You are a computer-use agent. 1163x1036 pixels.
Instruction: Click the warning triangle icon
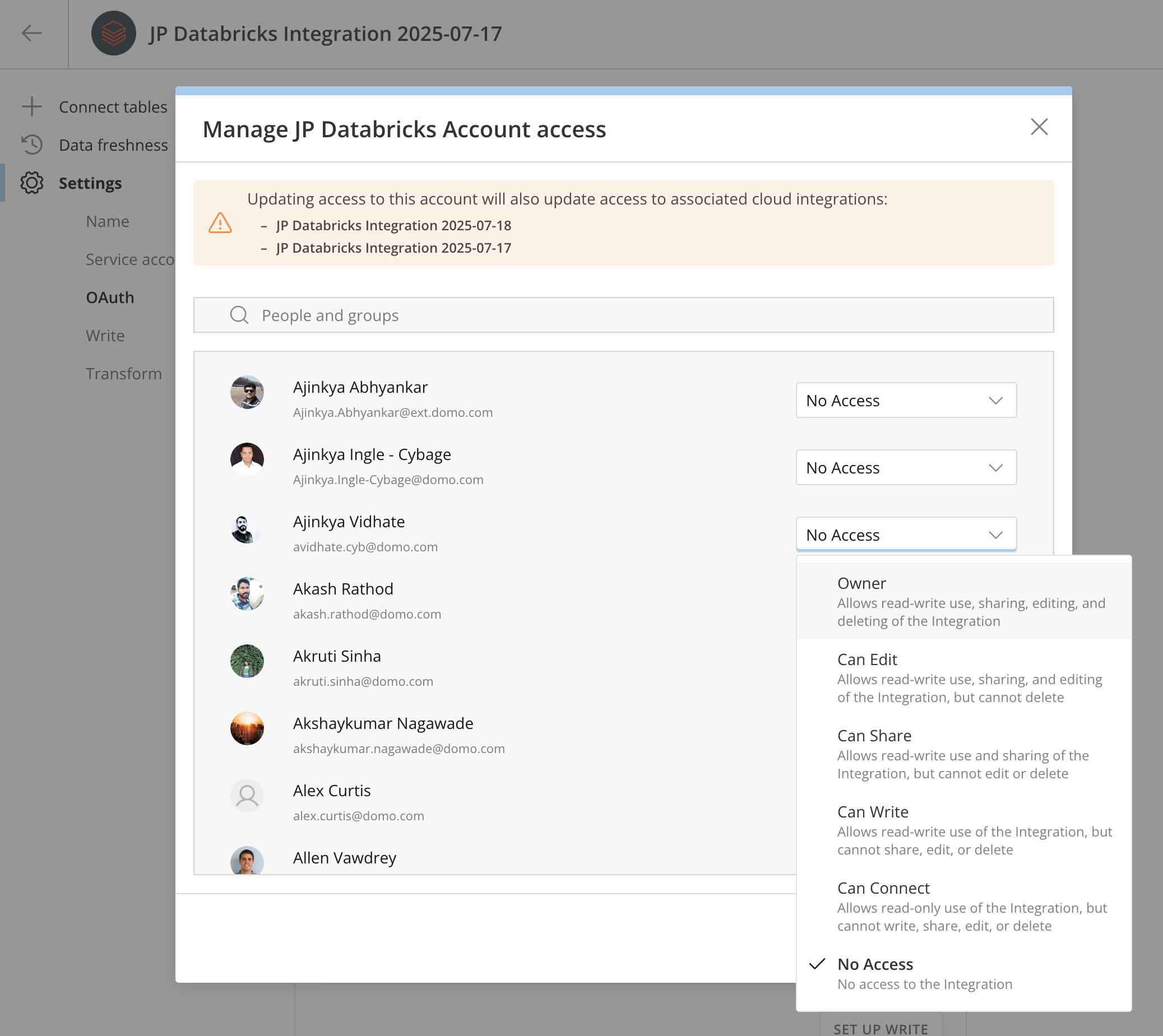click(x=220, y=222)
